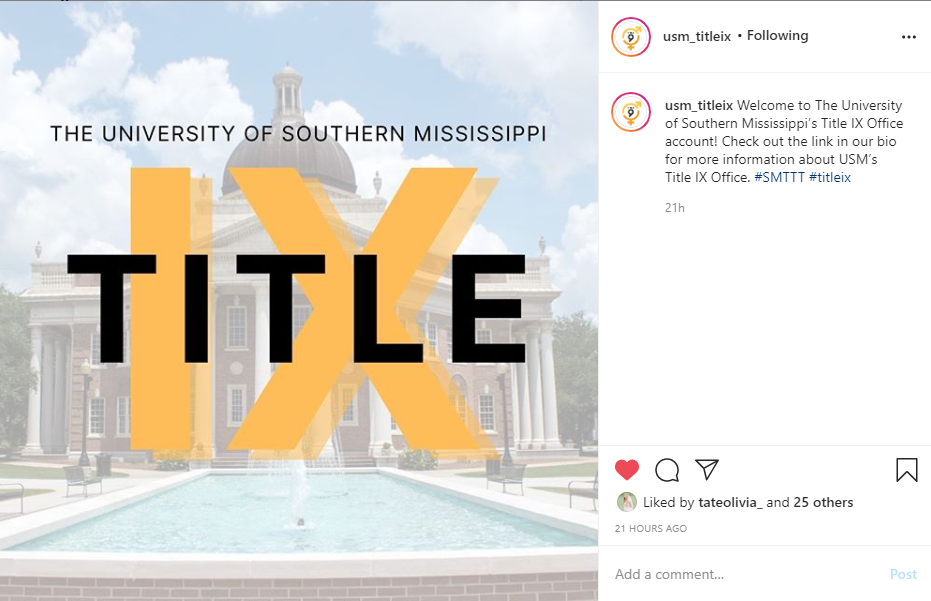Screen dimensions: 931x601
Task: Save post with bookmark icon
Action: [907, 470]
